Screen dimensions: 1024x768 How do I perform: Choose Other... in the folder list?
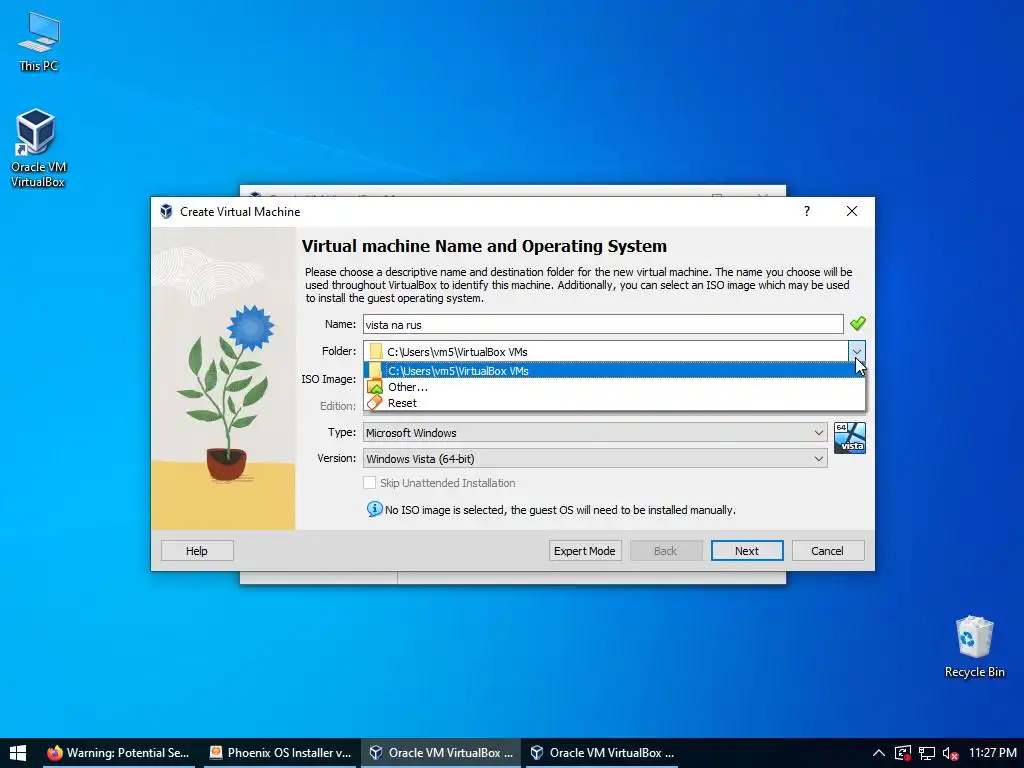614,387
